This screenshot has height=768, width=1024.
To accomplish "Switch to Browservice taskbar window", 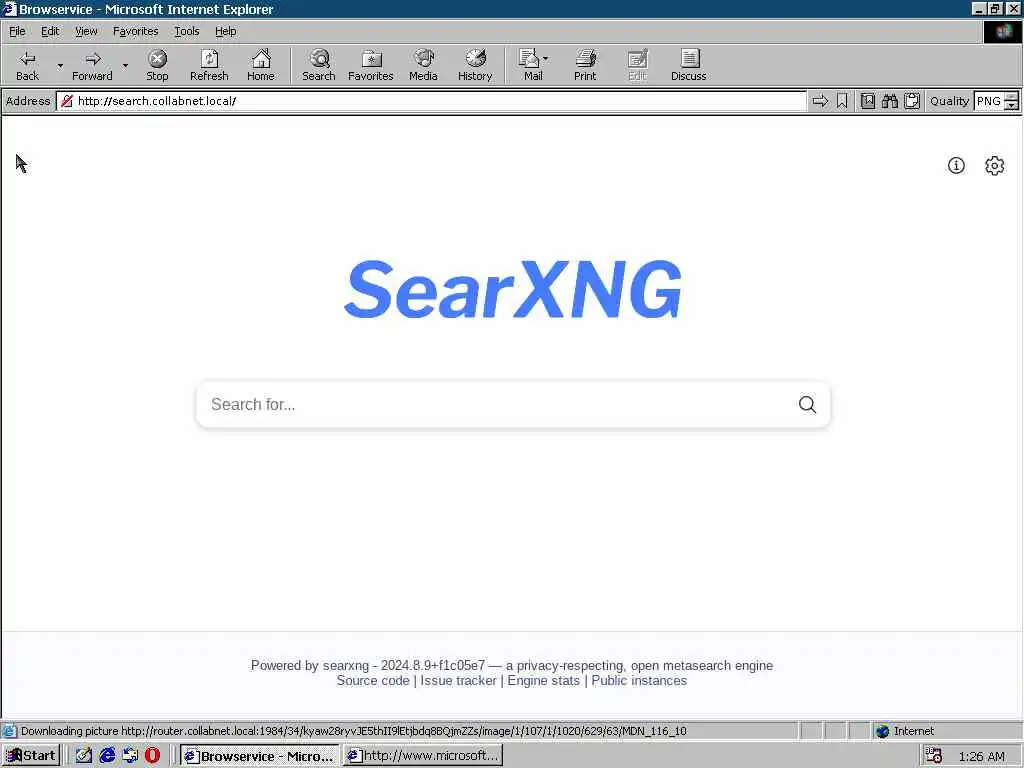I will tap(259, 756).
